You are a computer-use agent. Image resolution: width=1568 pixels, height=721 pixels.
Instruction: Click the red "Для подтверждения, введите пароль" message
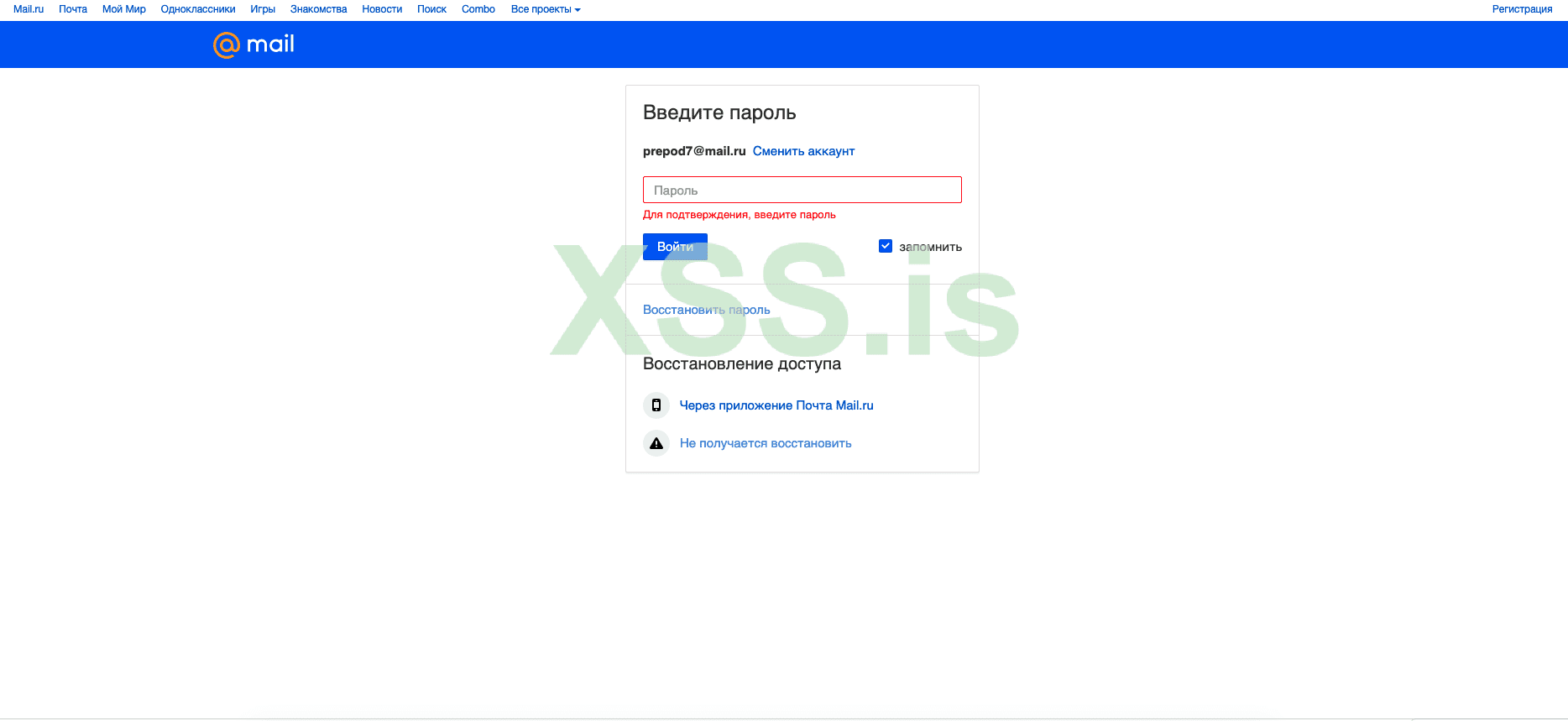click(740, 215)
